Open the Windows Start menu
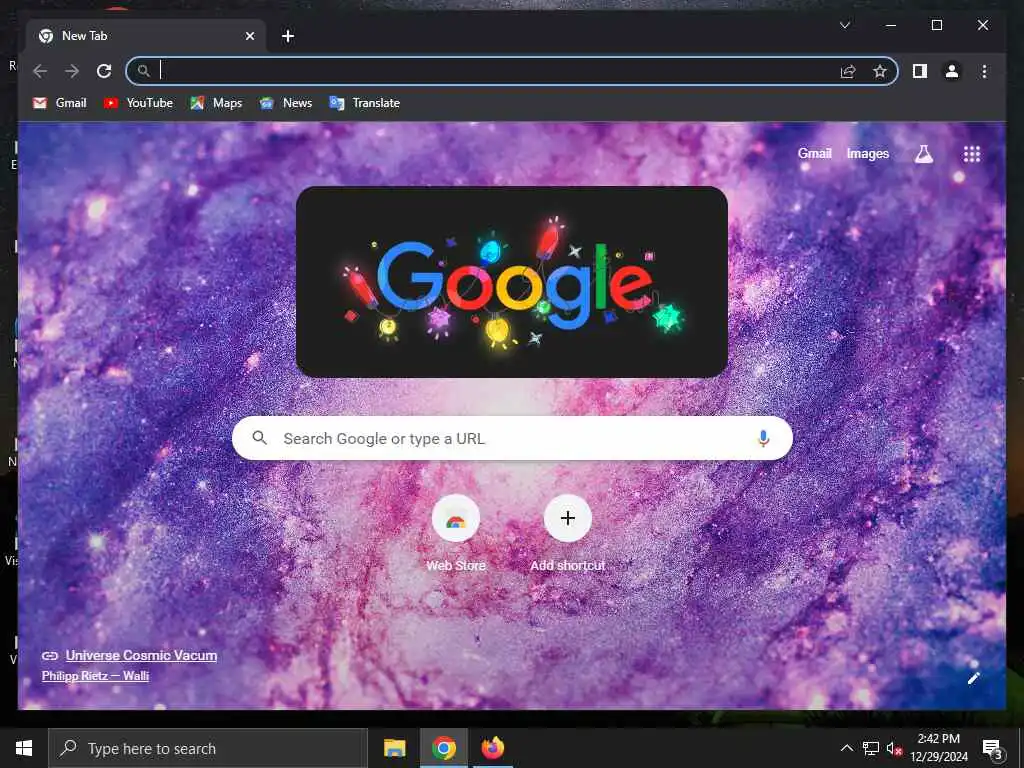Viewport: 1024px width, 768px height. [x=24, y=748]
